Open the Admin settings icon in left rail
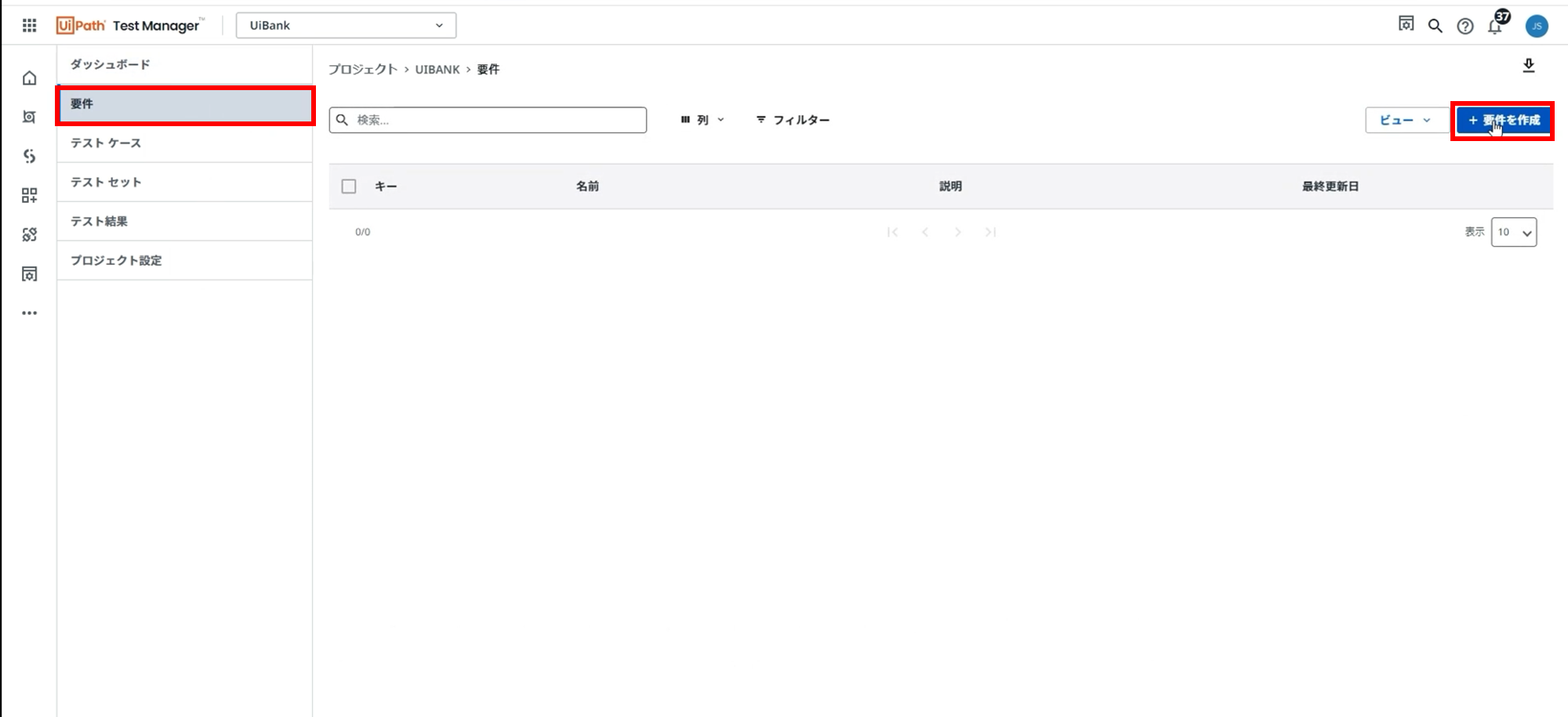The image size is (1568, 717). [29, 273]
